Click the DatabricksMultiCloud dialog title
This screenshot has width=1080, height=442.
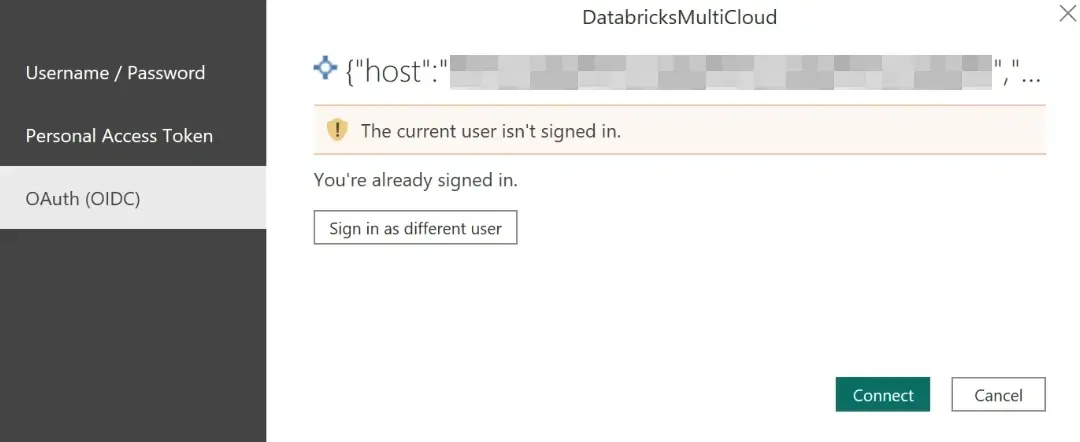(679, 17)
